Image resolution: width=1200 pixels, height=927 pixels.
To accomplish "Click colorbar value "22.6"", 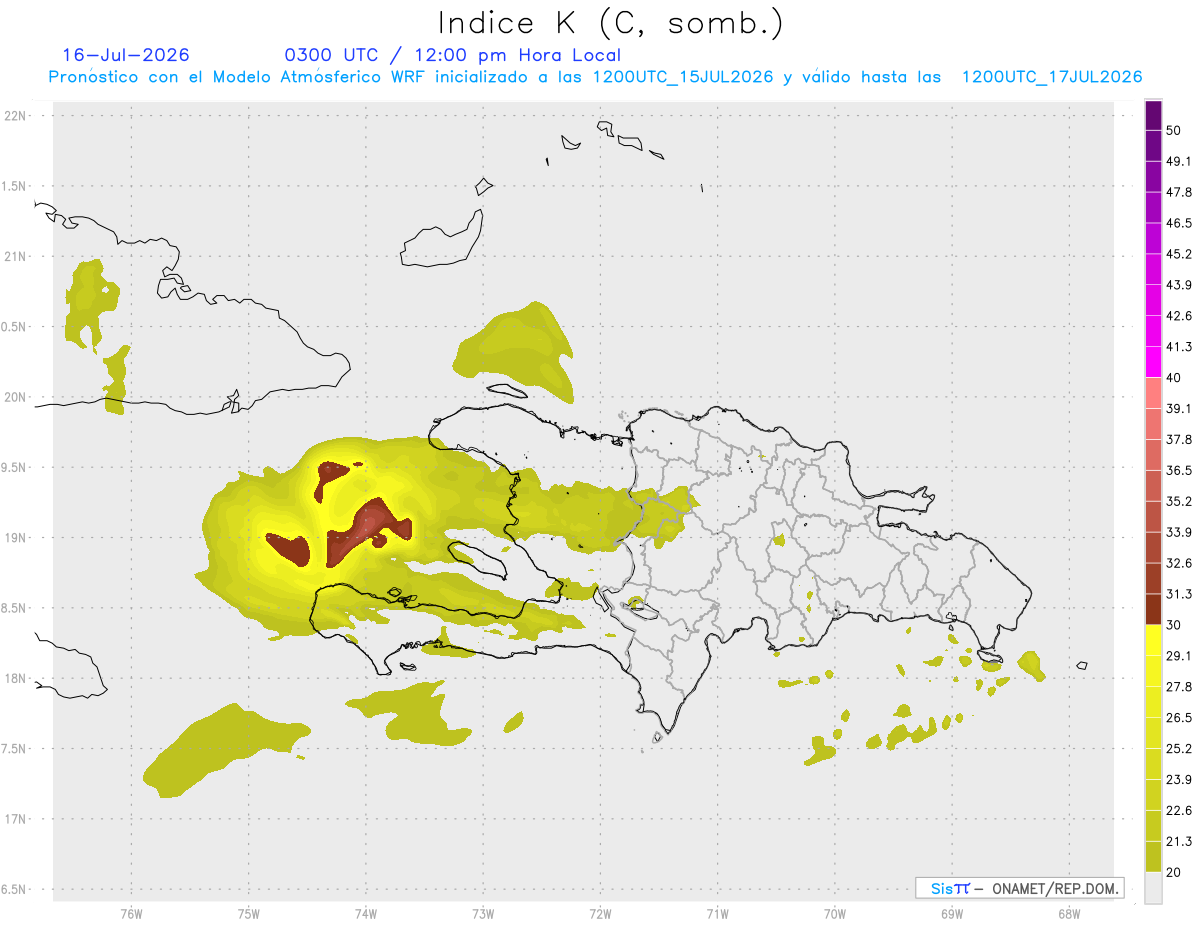I will point(1179,811).
